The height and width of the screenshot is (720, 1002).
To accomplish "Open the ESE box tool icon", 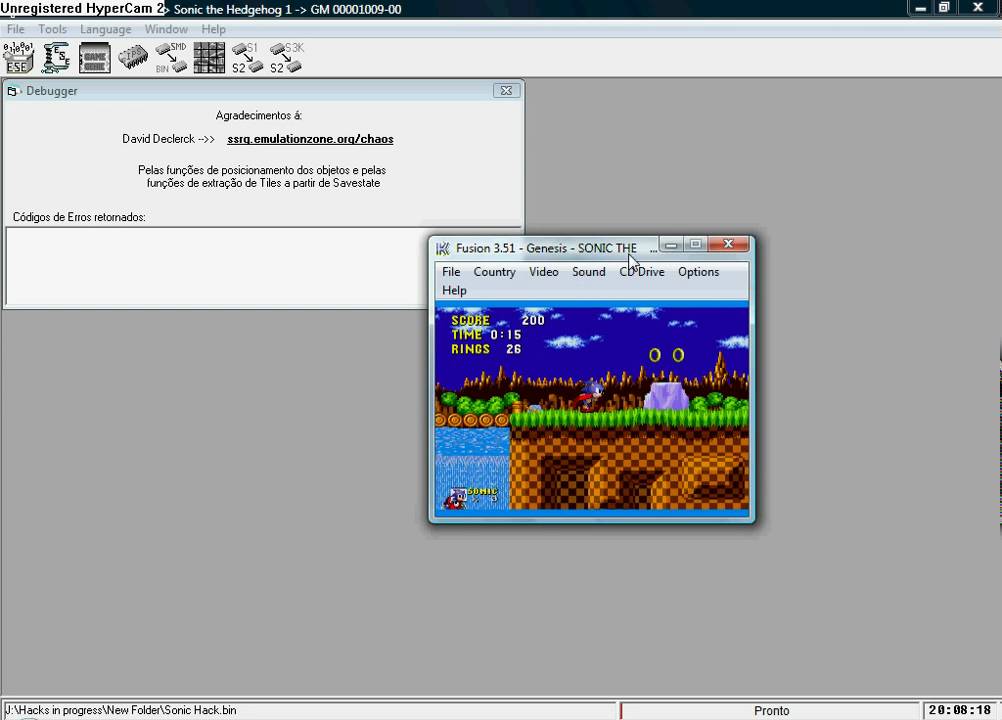I will 19,57.
